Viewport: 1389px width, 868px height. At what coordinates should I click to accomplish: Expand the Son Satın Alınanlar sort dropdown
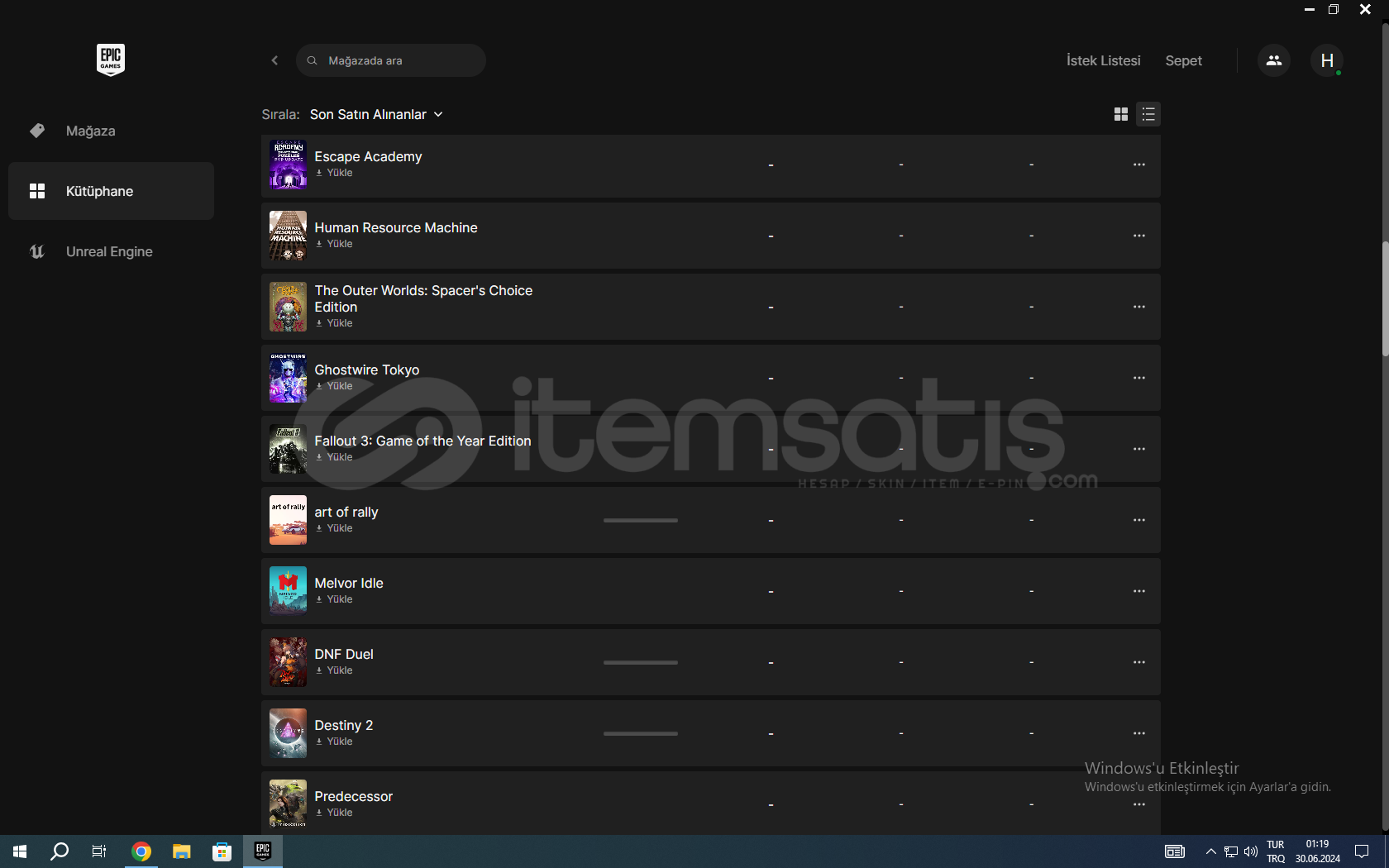[377, 114]
